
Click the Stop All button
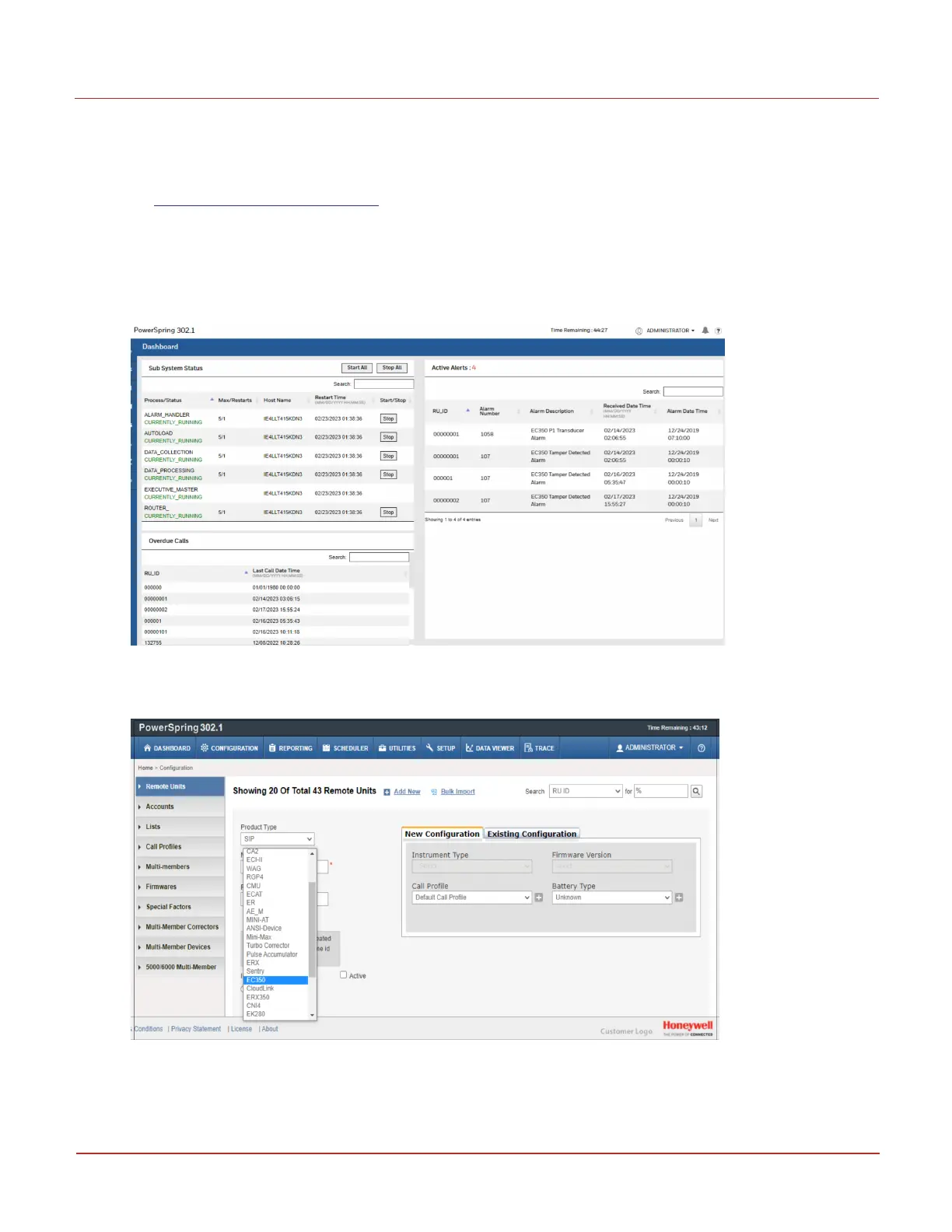click(x=392, y=368)
